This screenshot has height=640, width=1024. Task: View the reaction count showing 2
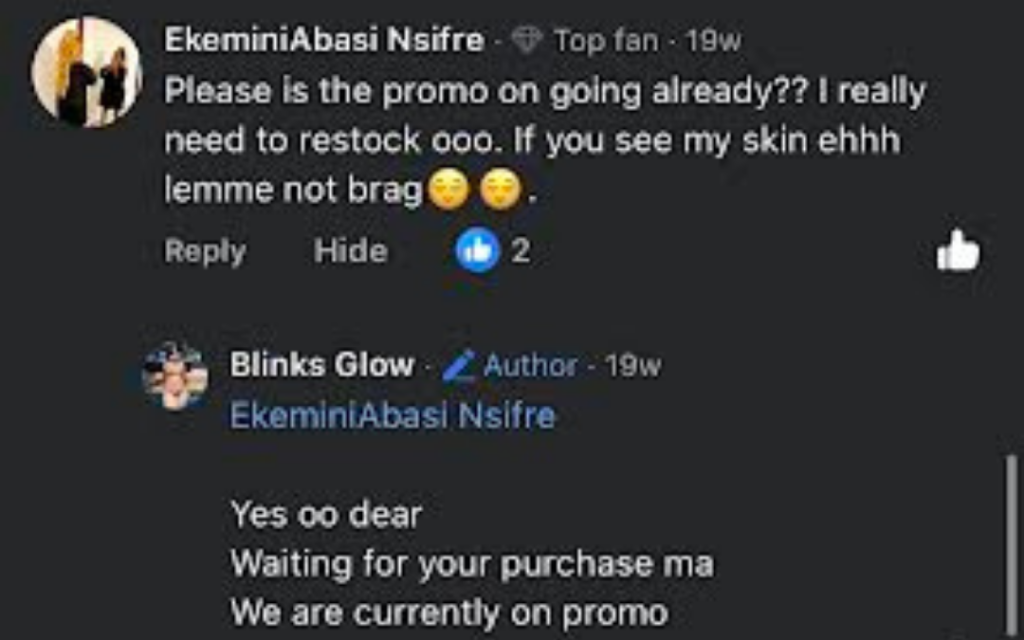point(520,251)
